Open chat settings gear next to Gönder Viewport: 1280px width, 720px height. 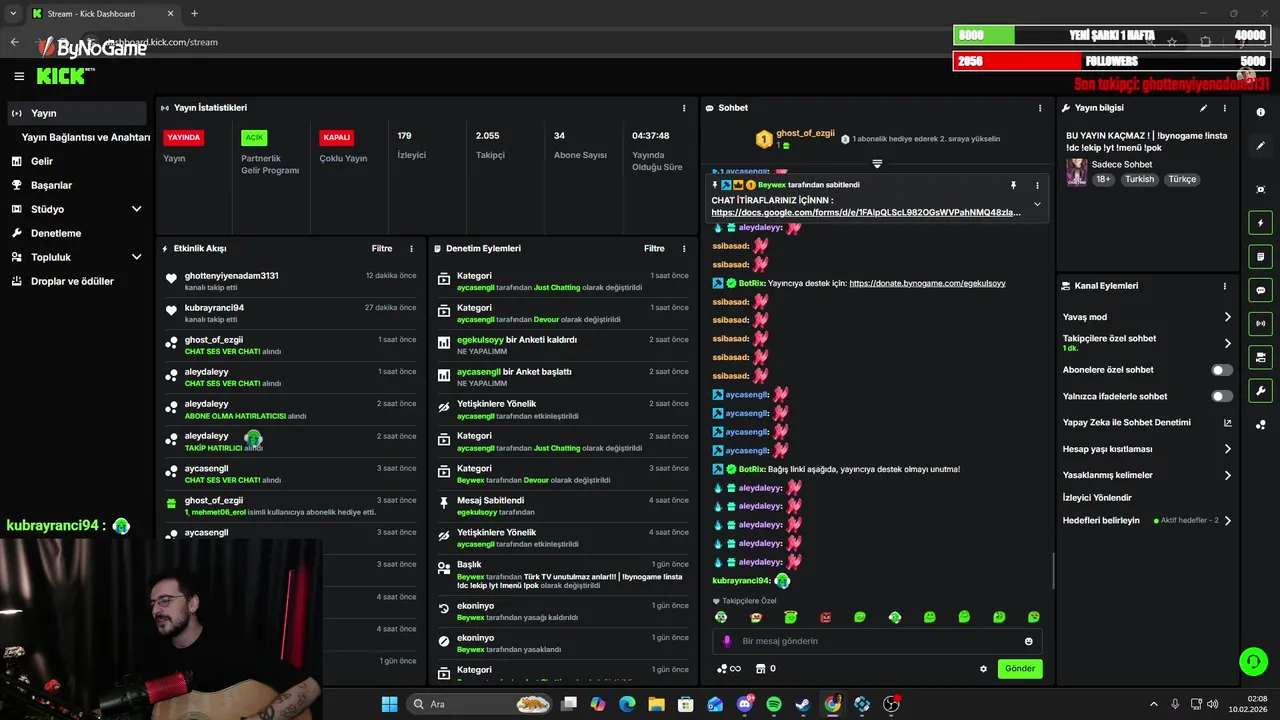tap(983, 669)
